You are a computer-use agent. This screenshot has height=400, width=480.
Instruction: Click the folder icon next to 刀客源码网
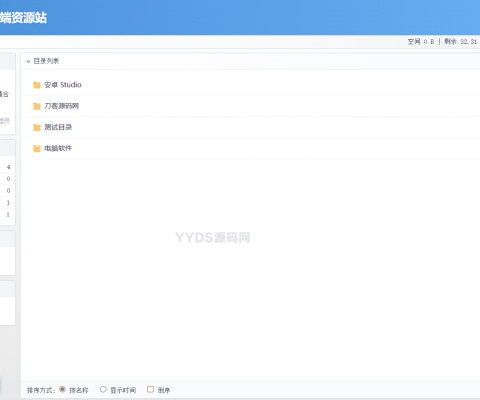(37, 106)
